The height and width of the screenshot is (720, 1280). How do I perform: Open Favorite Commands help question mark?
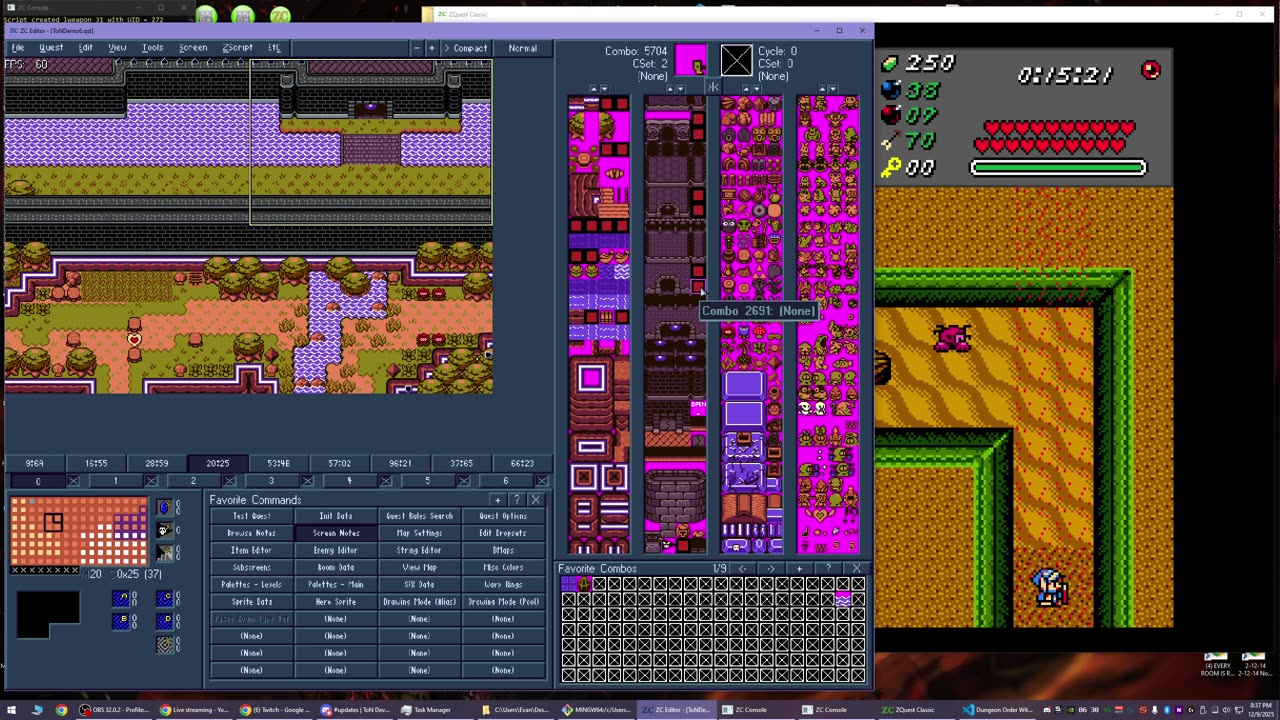(x=516, y=500)
